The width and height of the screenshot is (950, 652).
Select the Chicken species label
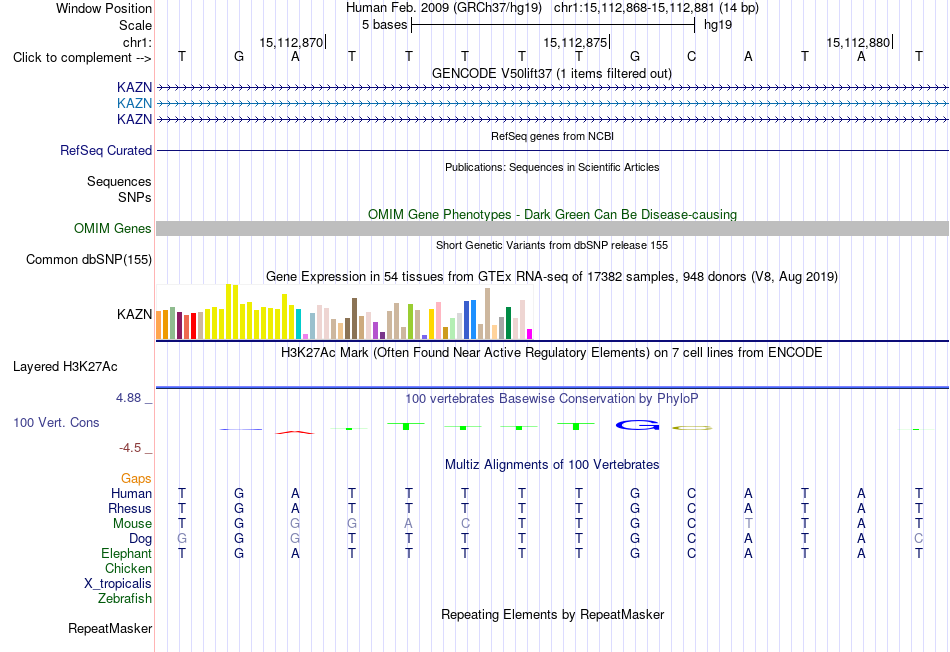point(128,568)
